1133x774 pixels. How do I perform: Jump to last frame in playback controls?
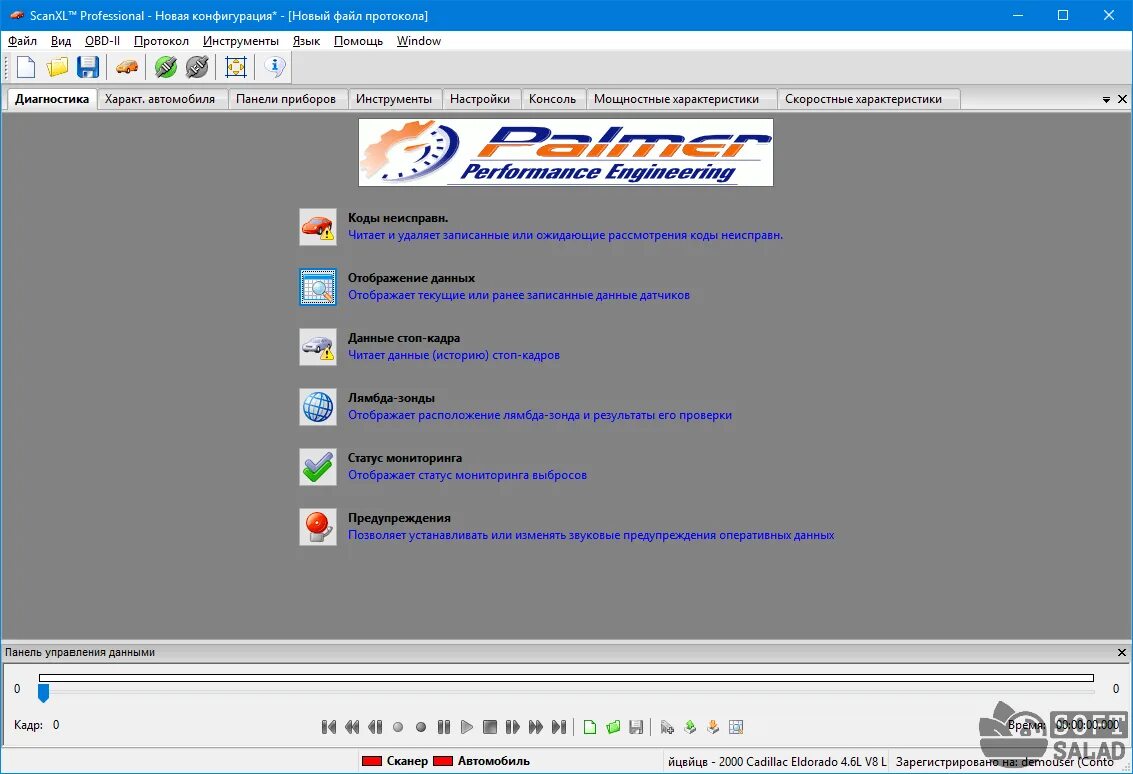point(559,727)
